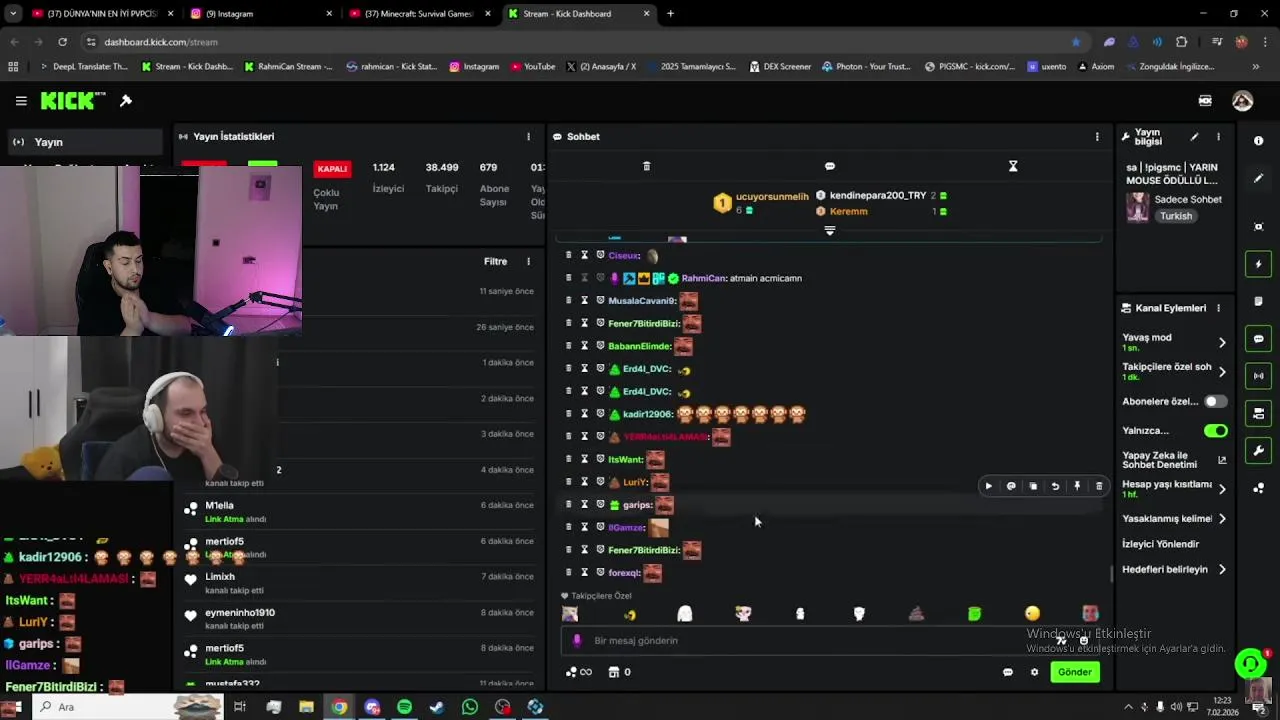The width and height of the screenshot is (1280, 720).
Task: Toggle the Abonelere özel switch
Action: point(1215,402)
